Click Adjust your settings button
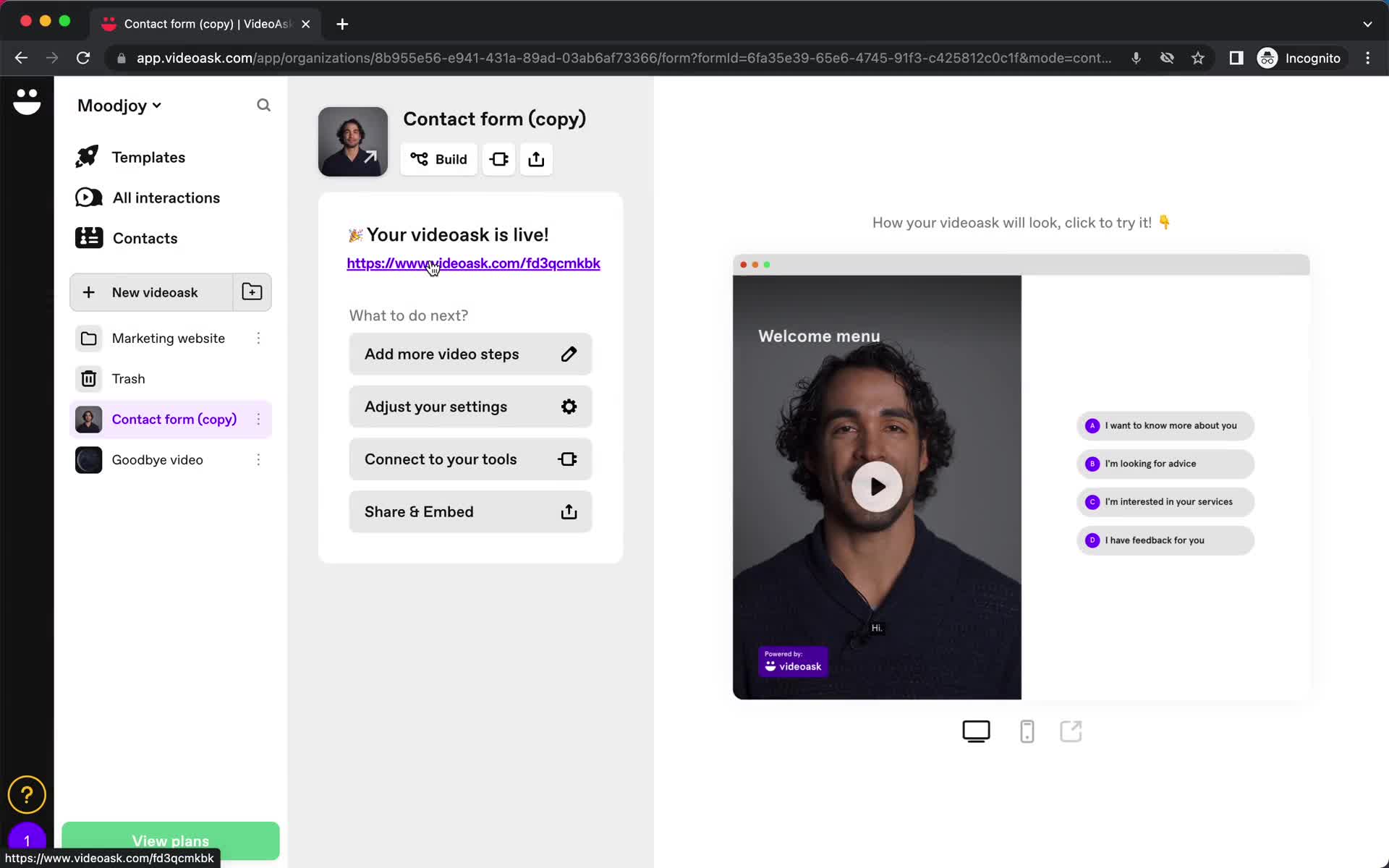1389x868 pixels. tap(470, 406)
